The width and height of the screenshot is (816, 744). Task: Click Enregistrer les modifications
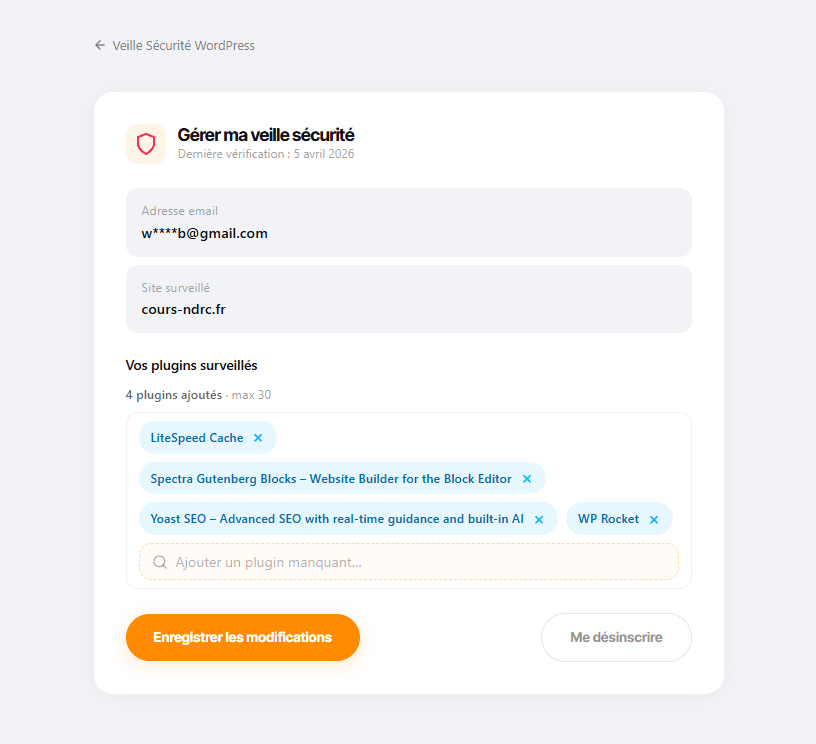(242, 637)
